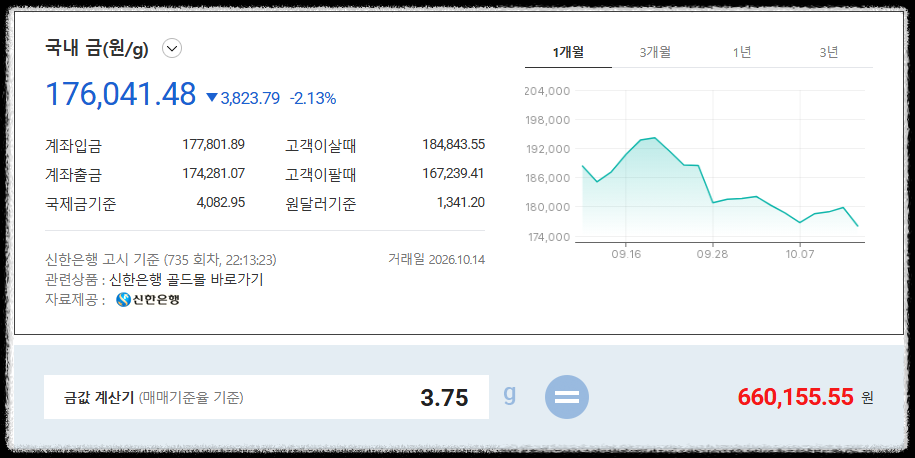Click the 금값 계산기 label
915x458 pixels.
99,397
